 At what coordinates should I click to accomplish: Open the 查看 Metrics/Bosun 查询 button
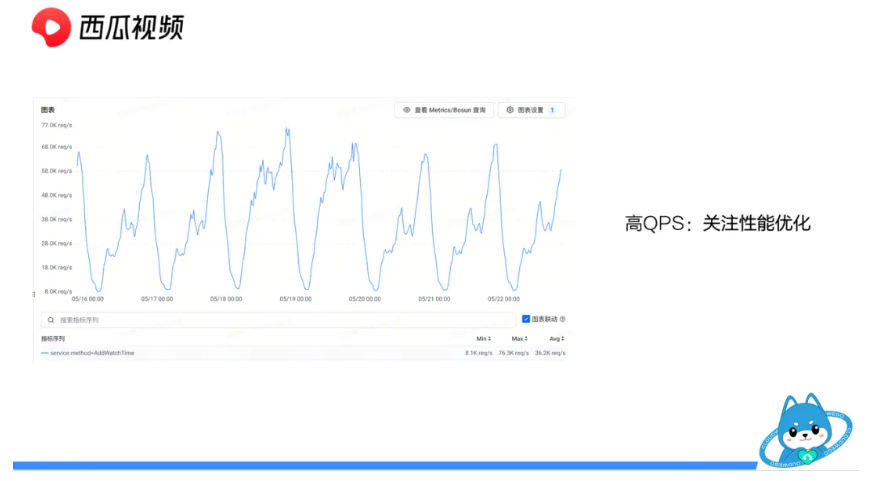tap(444, 110)
